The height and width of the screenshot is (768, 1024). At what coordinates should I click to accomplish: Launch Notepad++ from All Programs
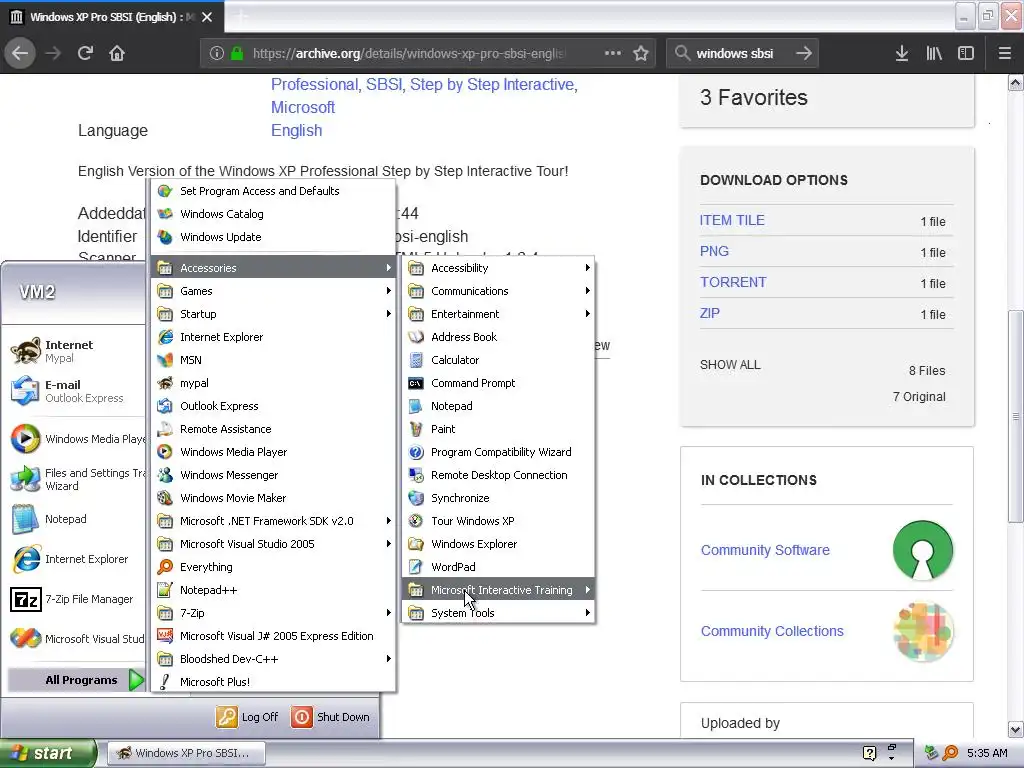click(x=274, y=590)
